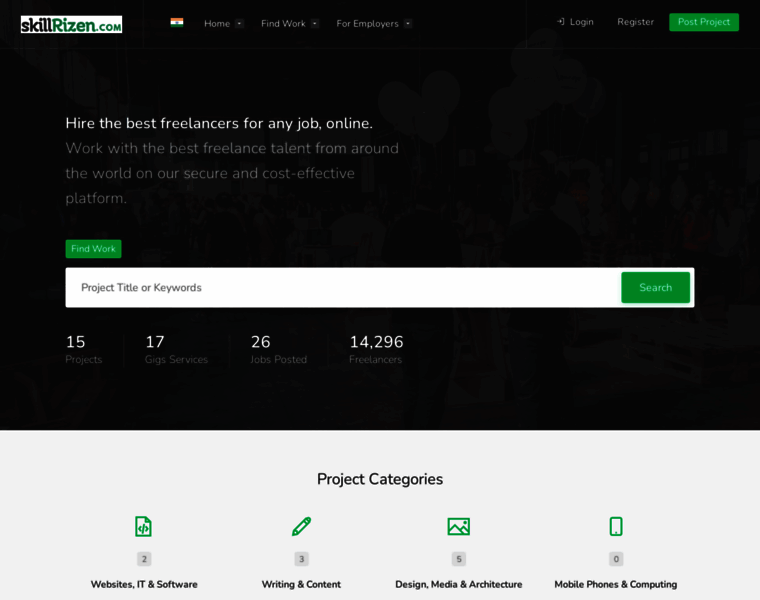This screenshot has width=760, height=600.
Task: Click the Writing & Content pencil icon
Action: 301,526
